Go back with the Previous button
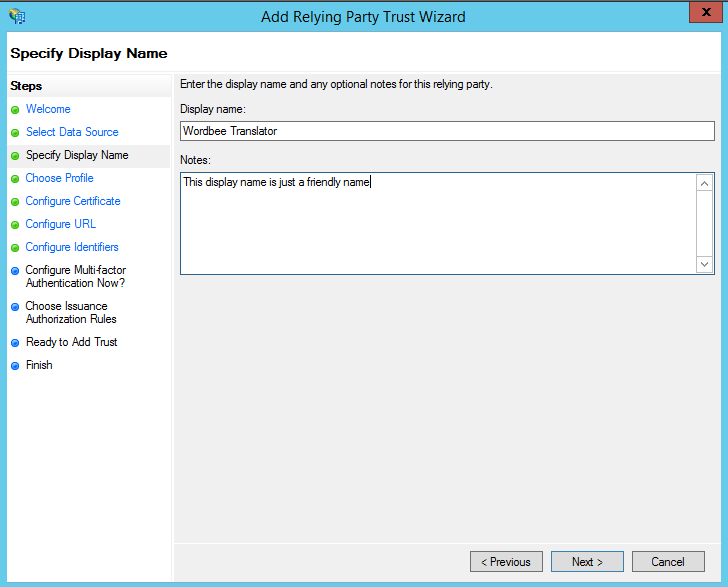This screenshot has width=728, height=587. [506, 562]
